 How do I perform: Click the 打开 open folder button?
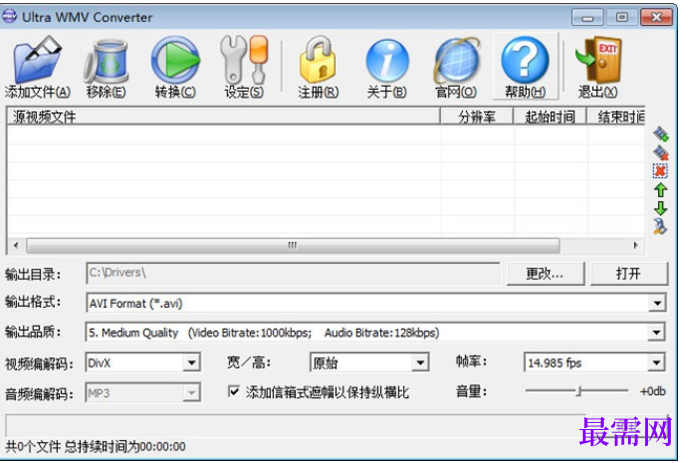pyautogui.click(x=629, y=274)
